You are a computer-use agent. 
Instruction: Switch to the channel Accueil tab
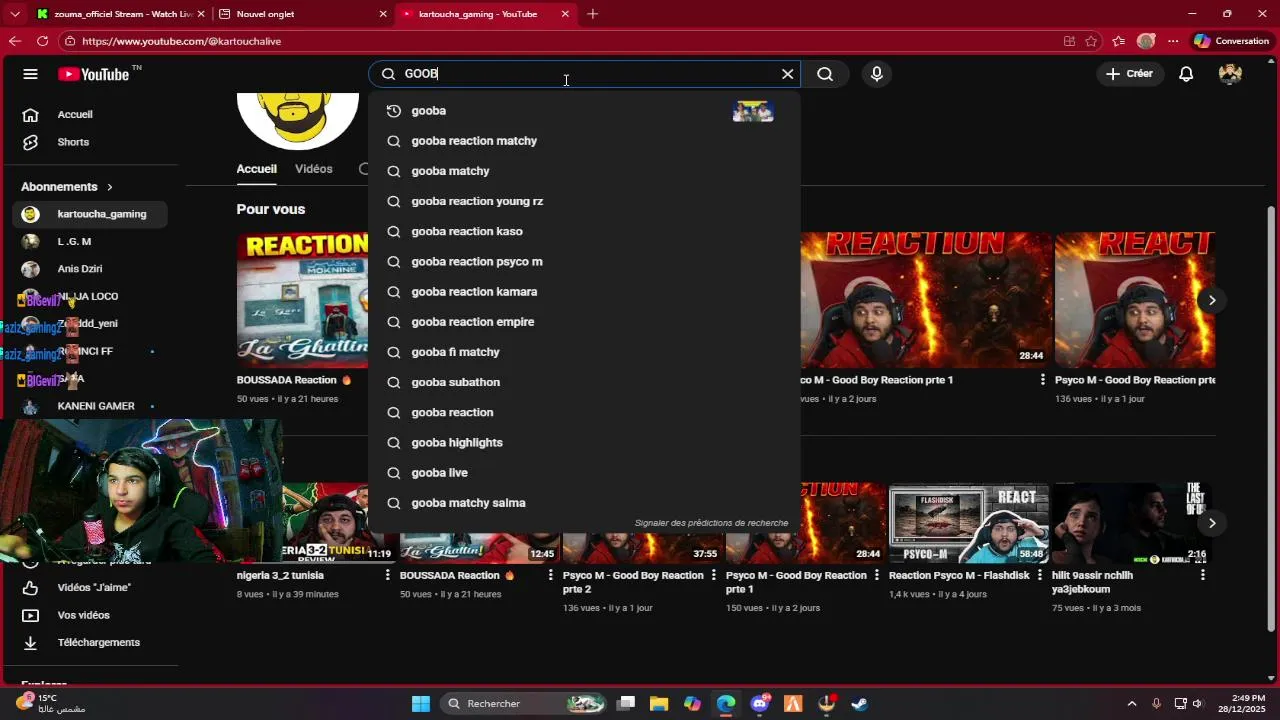click(256, 169)
